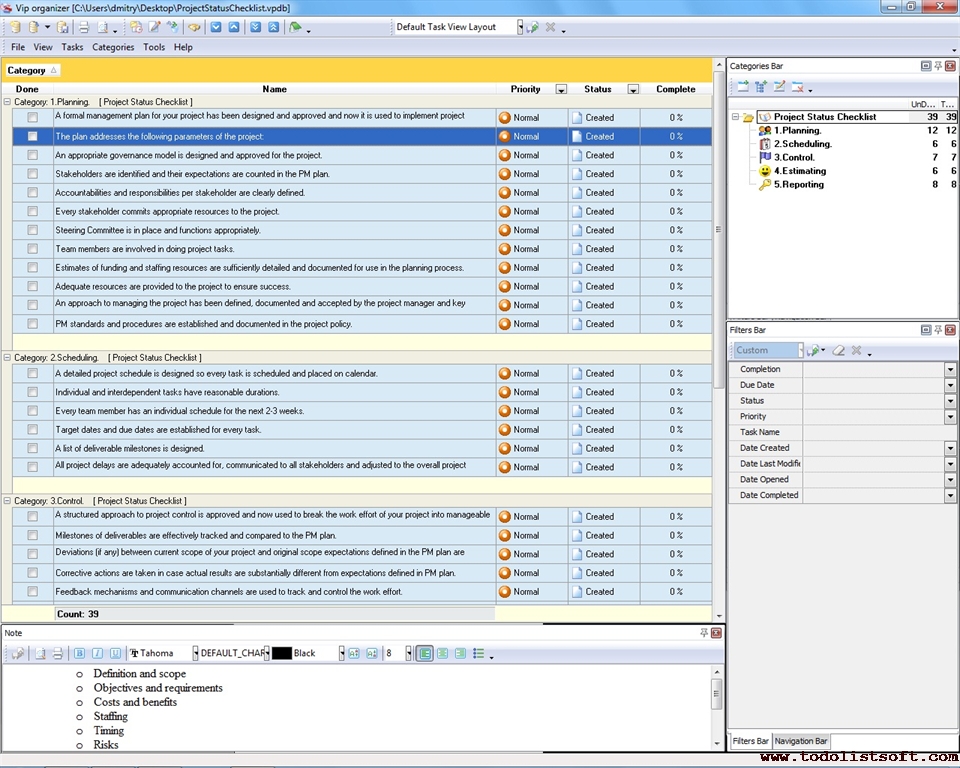The width and height of the screenshot is (960, 768).
Task: Click the Name column header
Action: tap(274, 89)
